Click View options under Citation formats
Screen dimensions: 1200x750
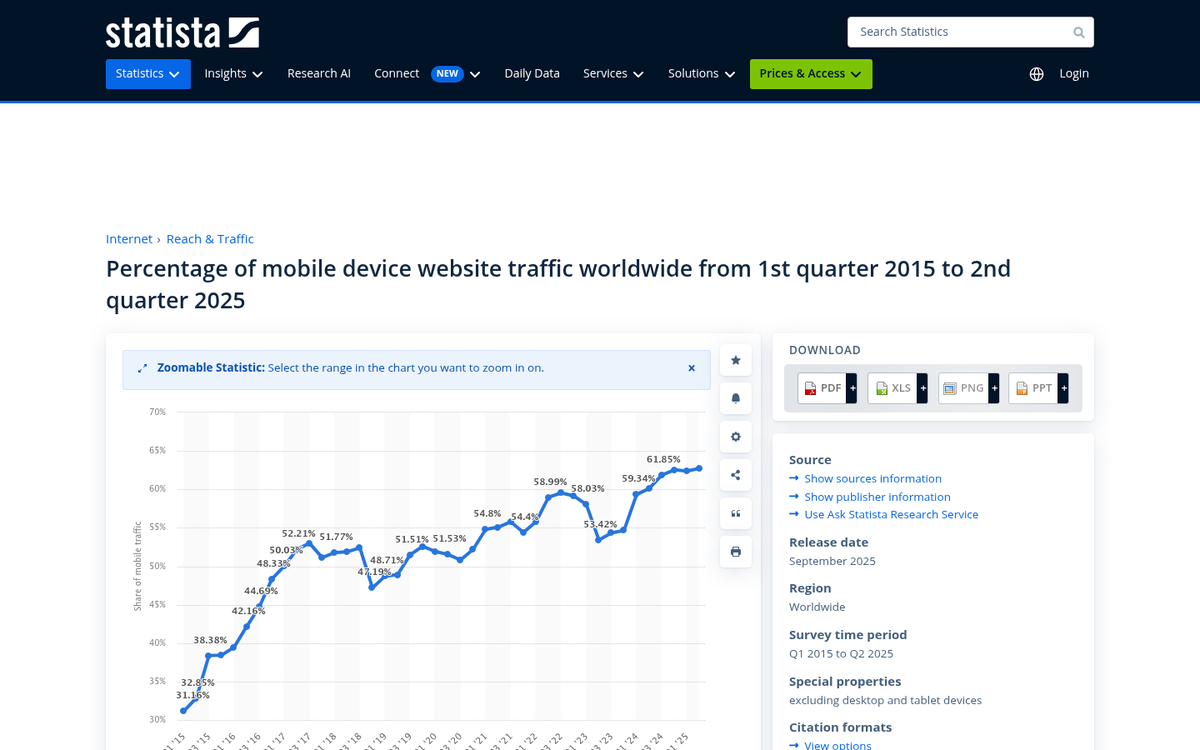pos(838,745)
